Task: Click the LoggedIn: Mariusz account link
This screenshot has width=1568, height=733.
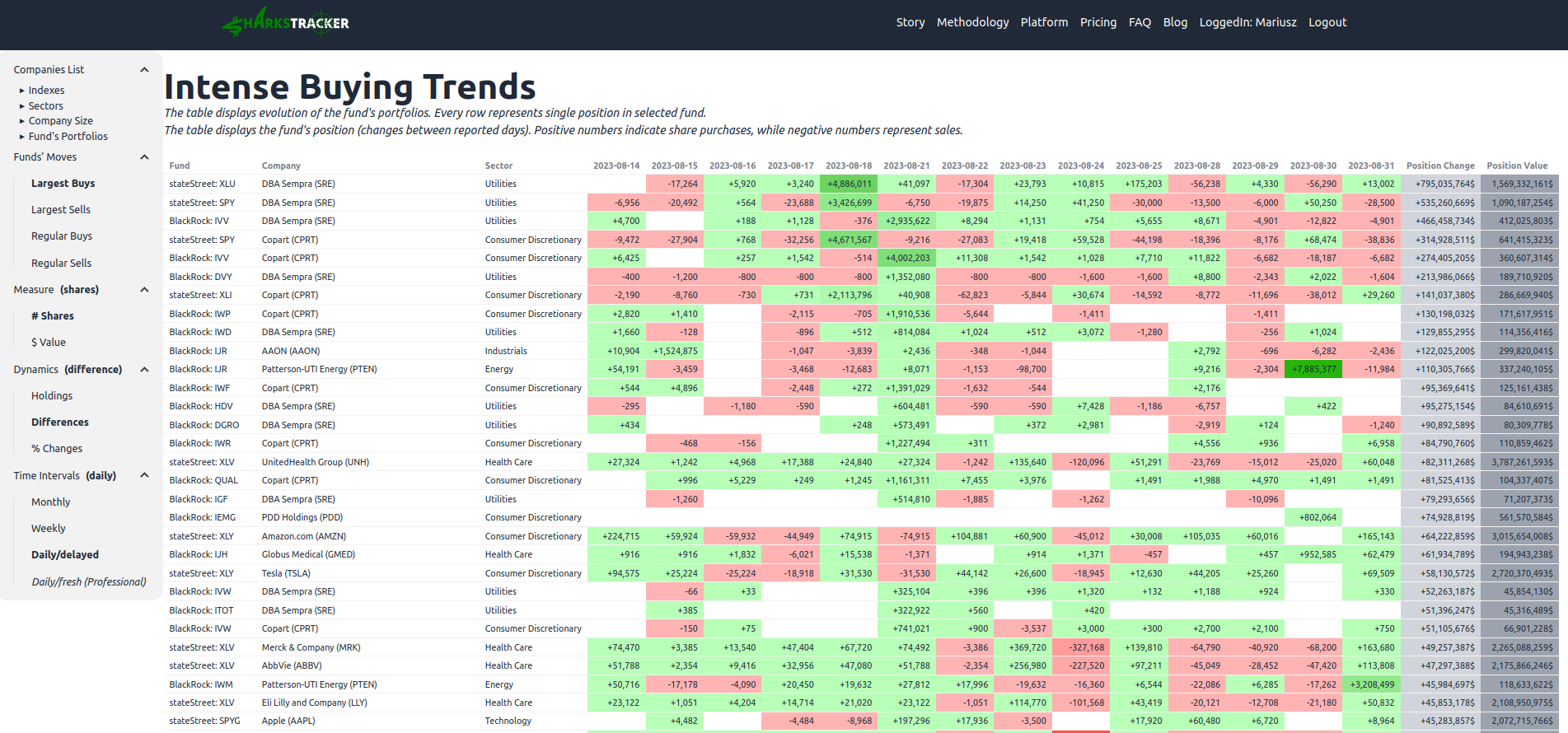Action: (1247, 22)
